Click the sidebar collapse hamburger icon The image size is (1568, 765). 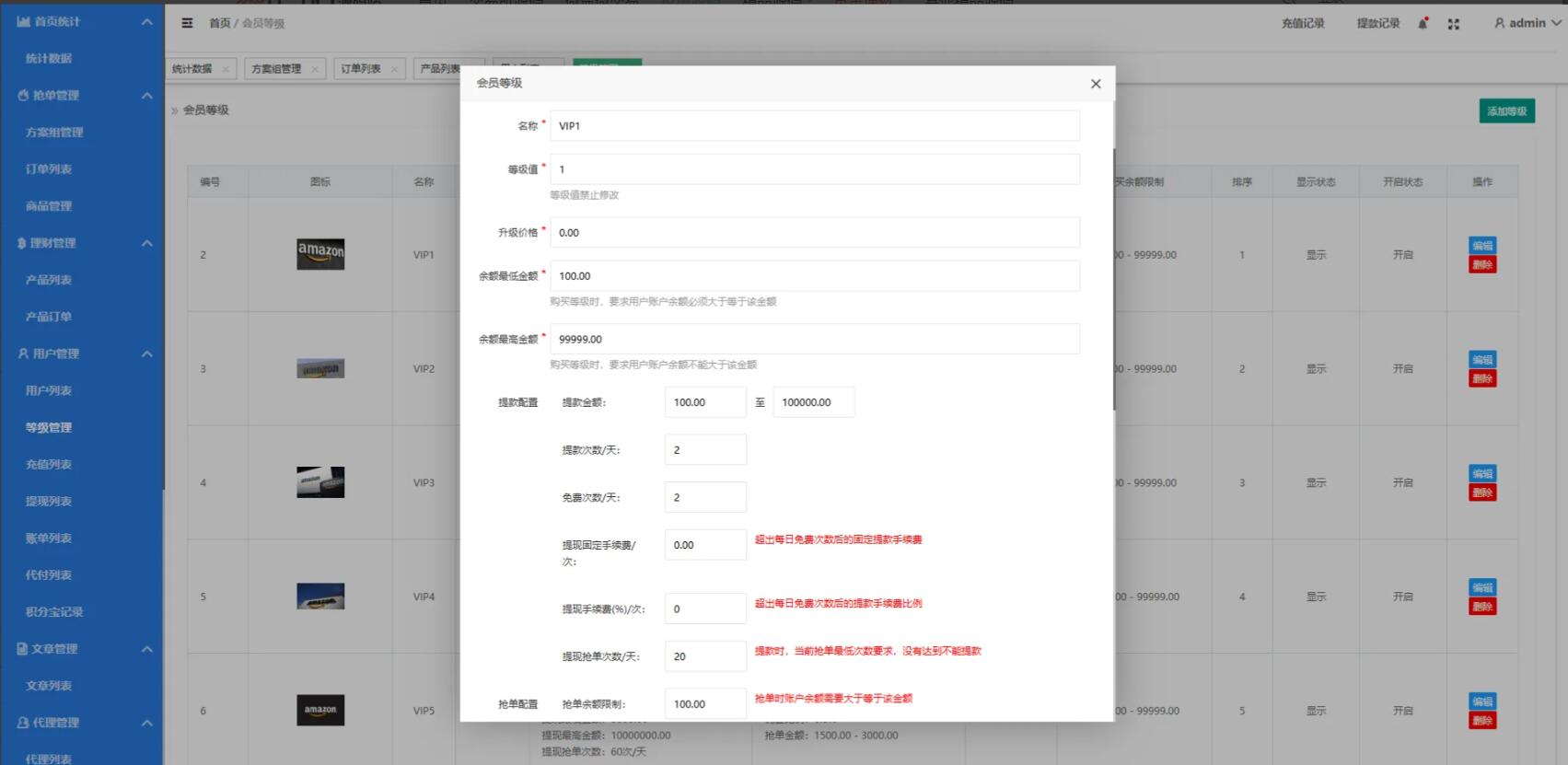[188, 23]
